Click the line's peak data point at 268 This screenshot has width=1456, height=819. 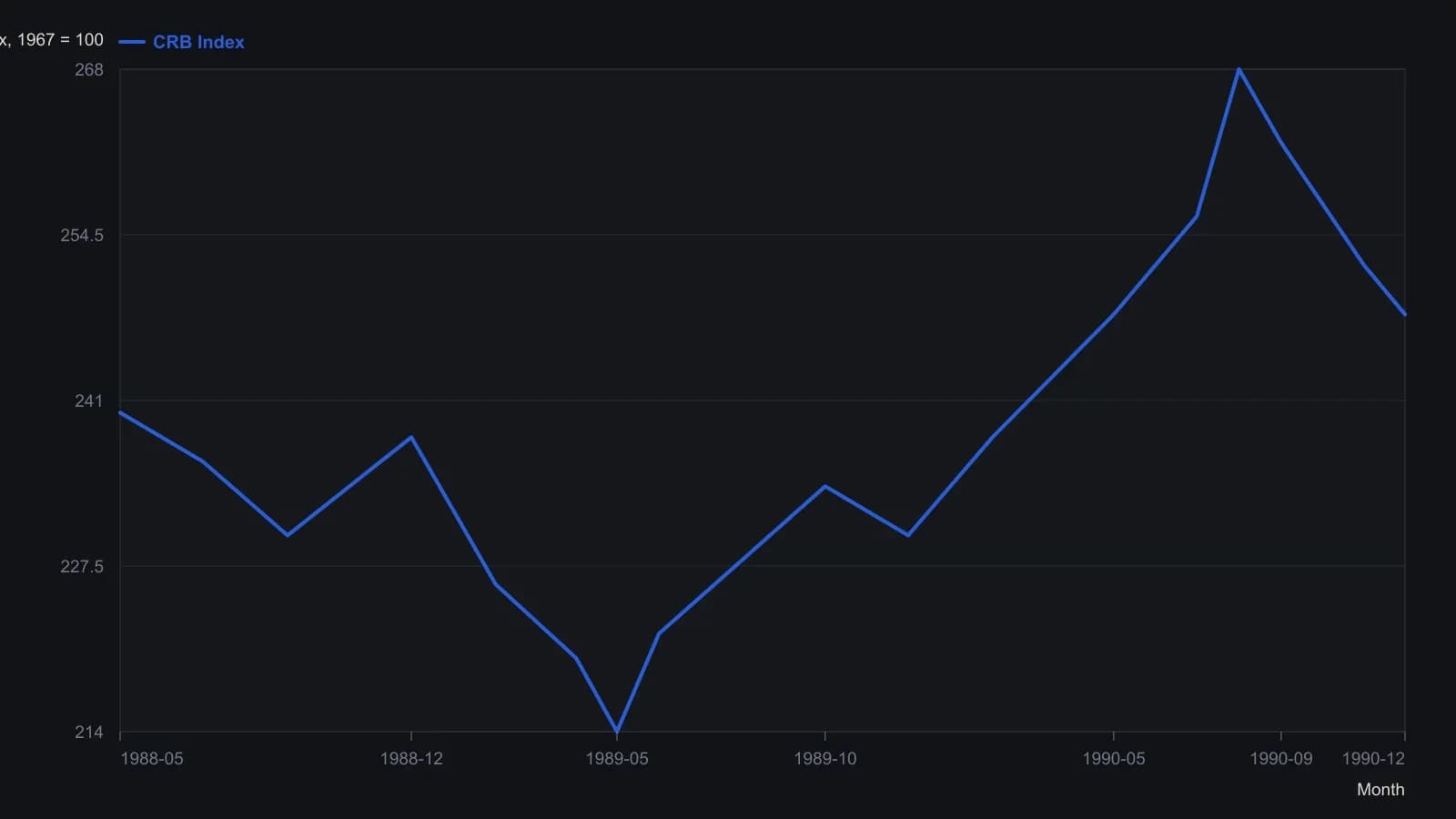point(1239,69)
